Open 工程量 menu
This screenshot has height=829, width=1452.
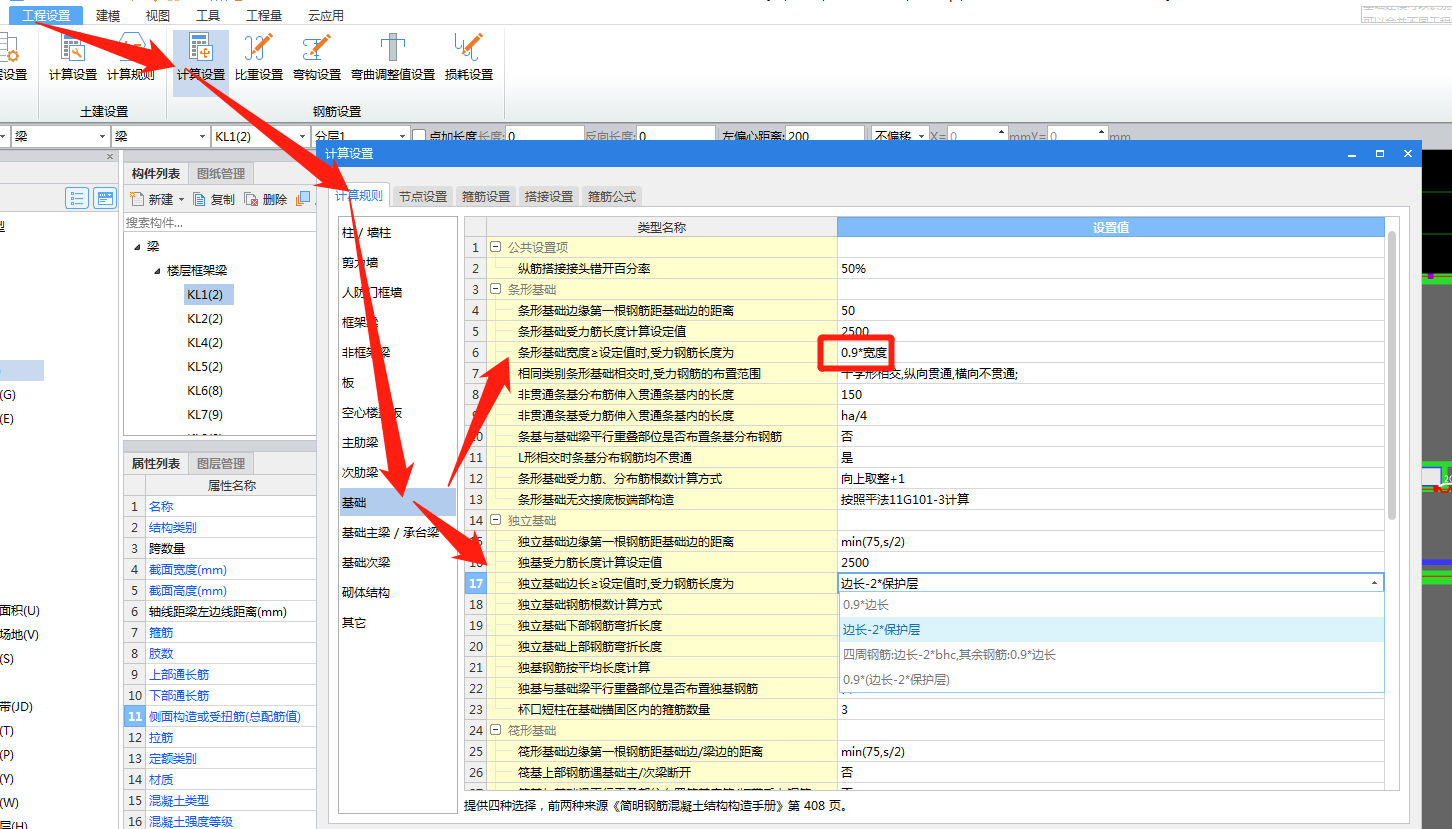click(x=264, y=15)
